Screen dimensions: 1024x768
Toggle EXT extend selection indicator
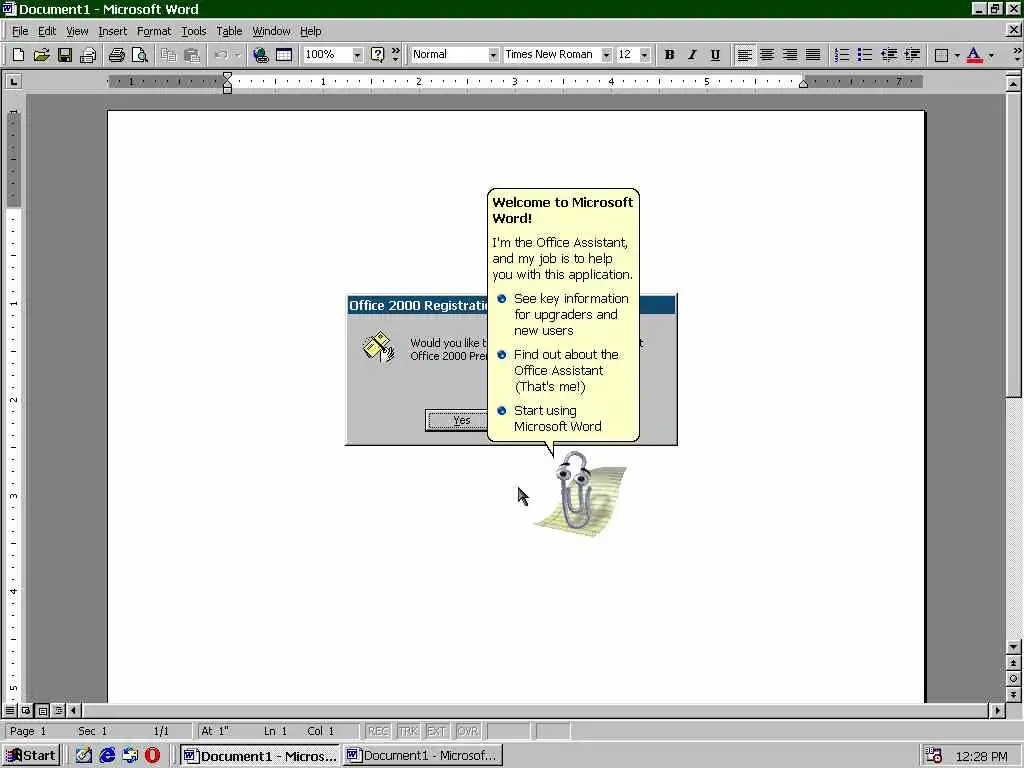(x=437, y=731)
